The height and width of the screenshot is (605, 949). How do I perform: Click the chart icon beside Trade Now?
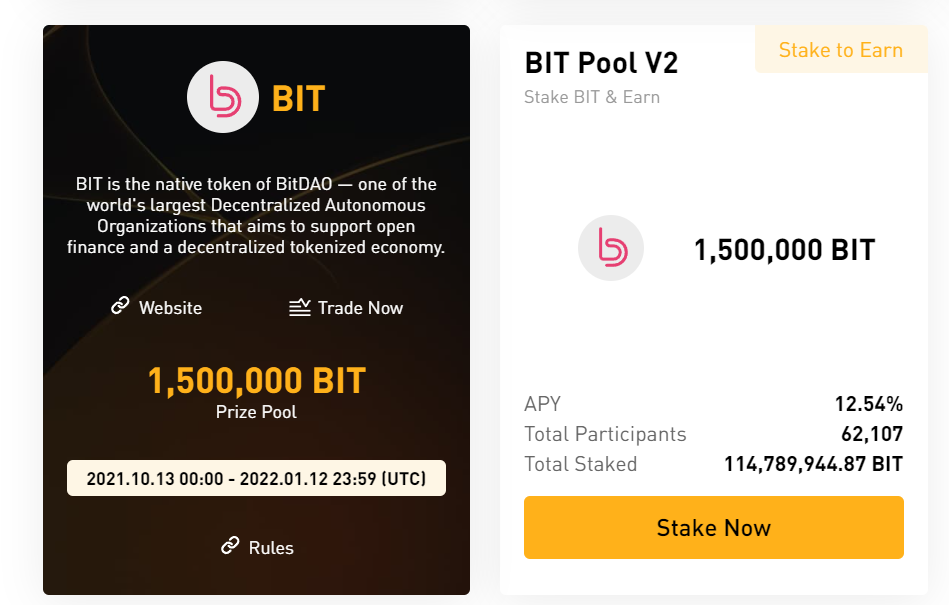pos(299,307)
